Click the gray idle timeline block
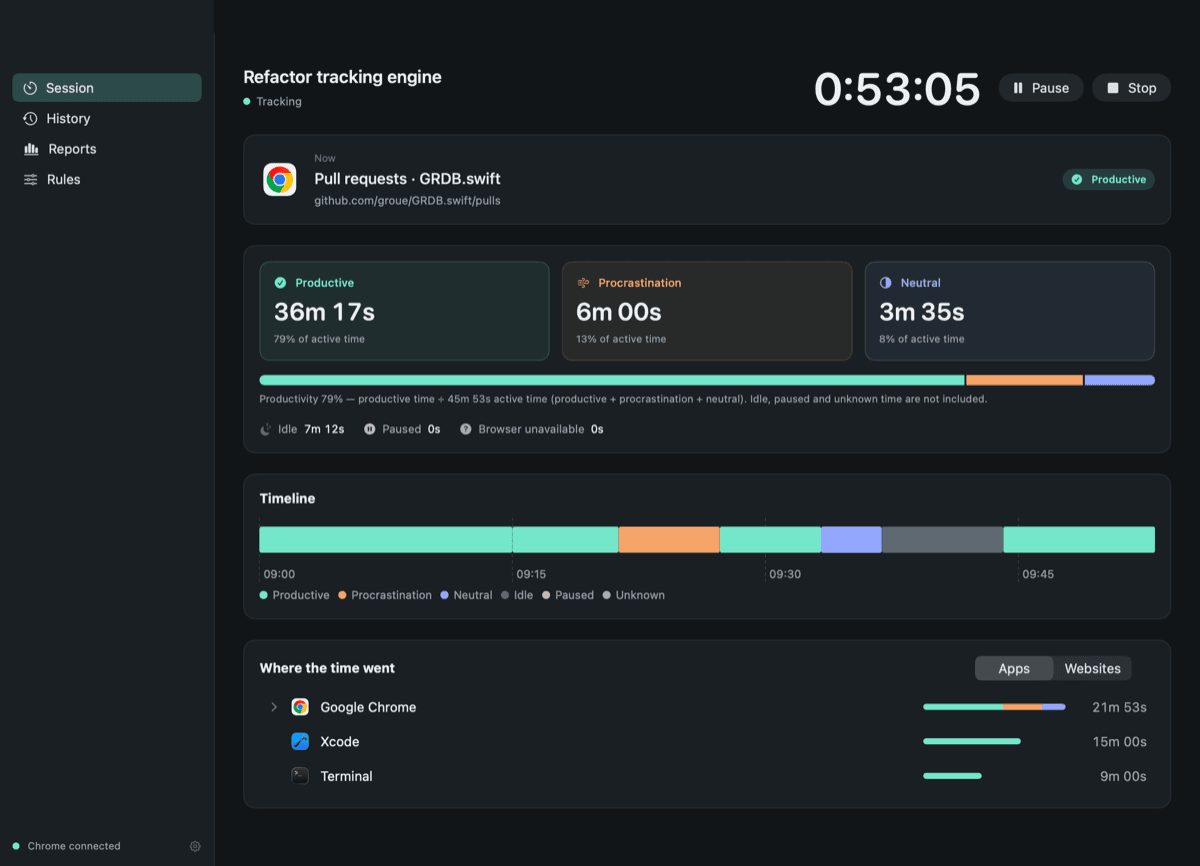The width and height of the screenshot is (1200, 866). click(x=942, y=540)
